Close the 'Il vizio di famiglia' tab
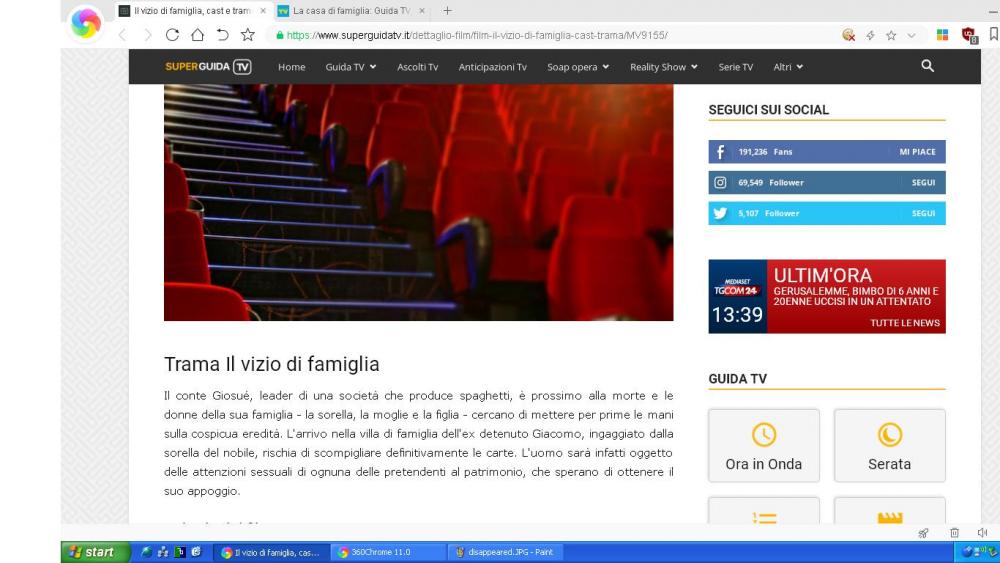The height and width of the screenshot is (563, 1000). (x=263, y=11)
